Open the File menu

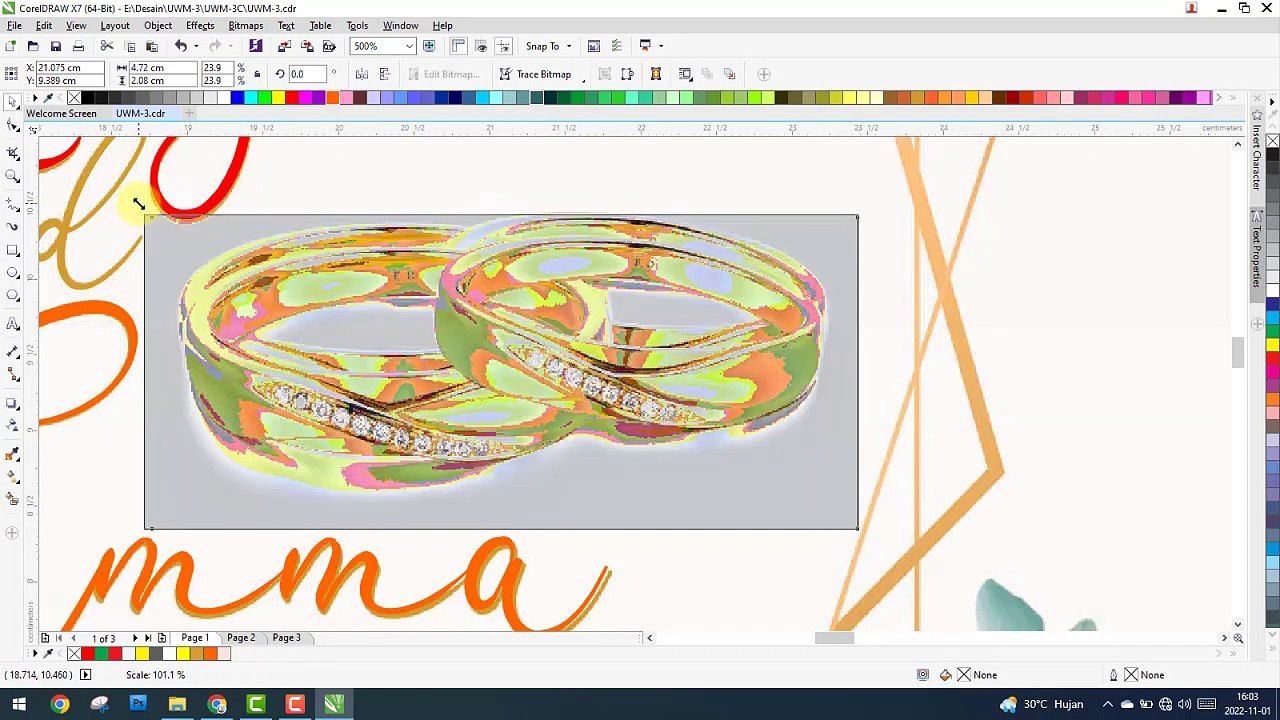15,26
